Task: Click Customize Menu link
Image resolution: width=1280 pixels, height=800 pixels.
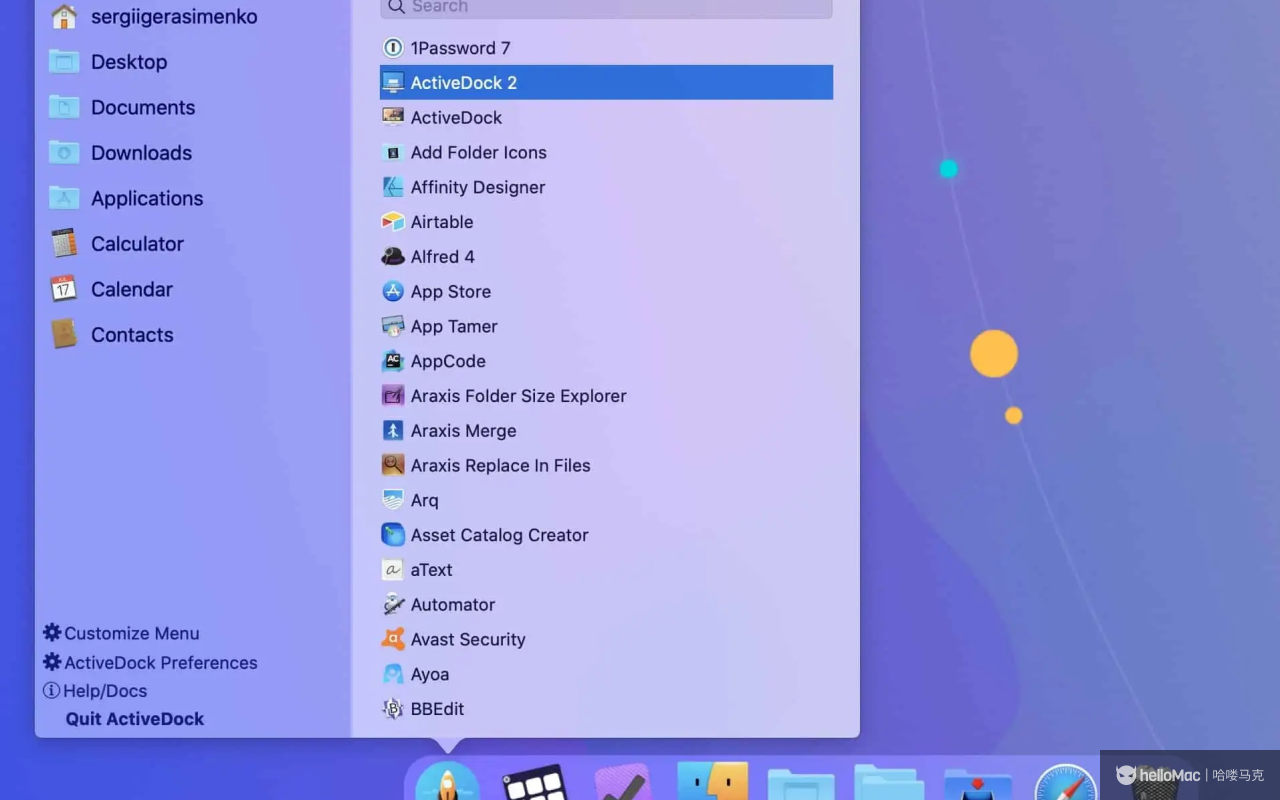Action: (121, 633)
